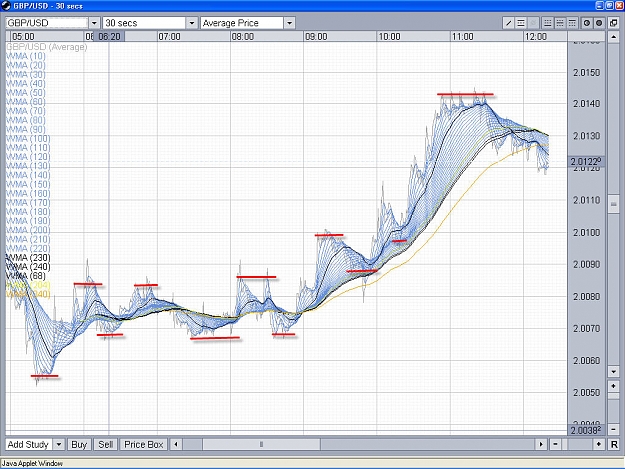The image size is (625, 469).
Task: Click the WMA (100) legend entry
Action: click(28, 139)
